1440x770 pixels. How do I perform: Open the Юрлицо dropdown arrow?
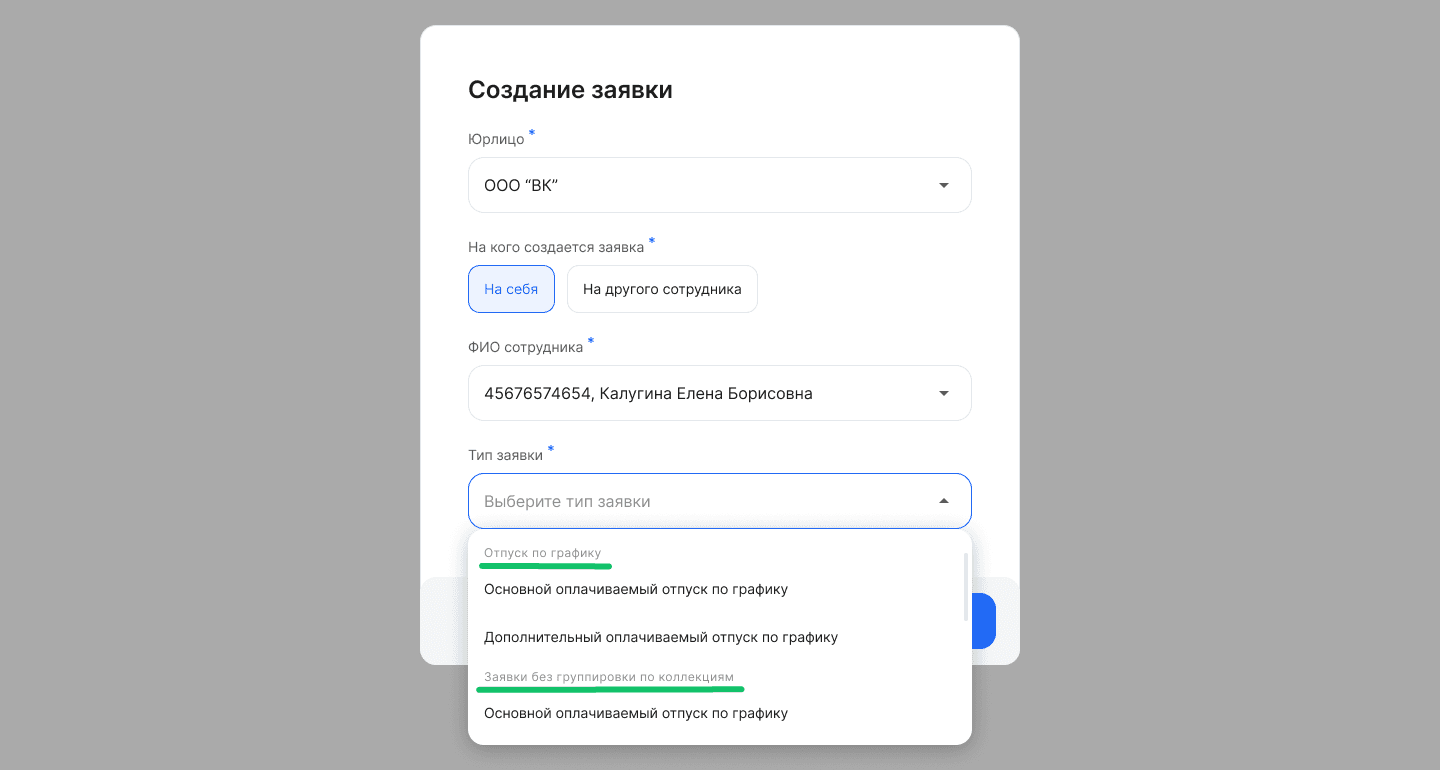[x=944, y=185]
